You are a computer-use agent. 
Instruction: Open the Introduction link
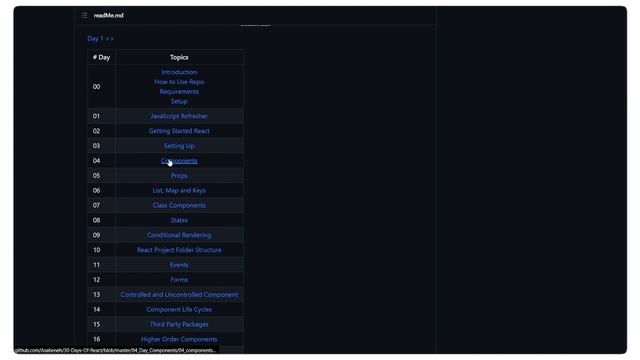(x=179, y=72)
